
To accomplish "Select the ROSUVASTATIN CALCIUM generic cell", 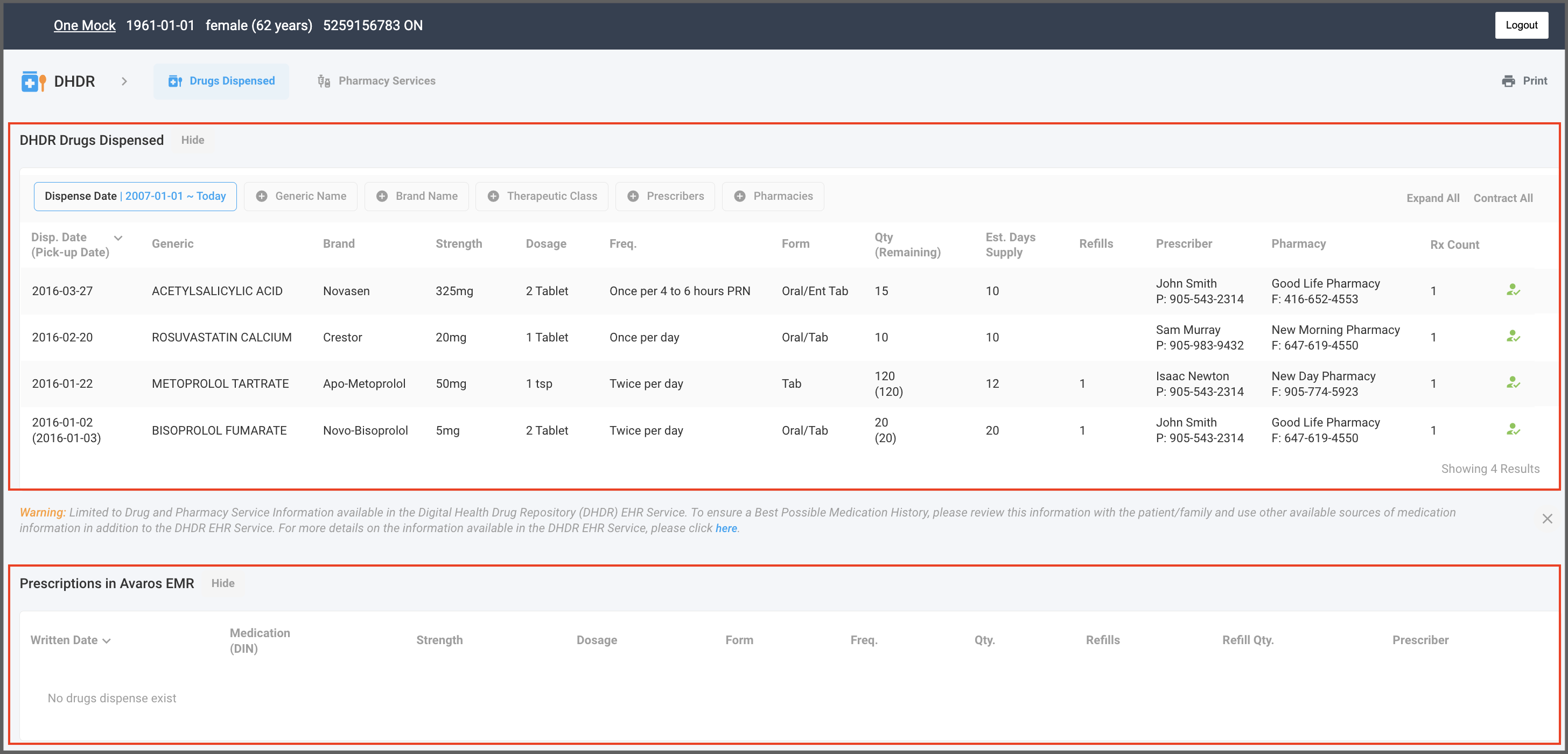I will (221, 337).
